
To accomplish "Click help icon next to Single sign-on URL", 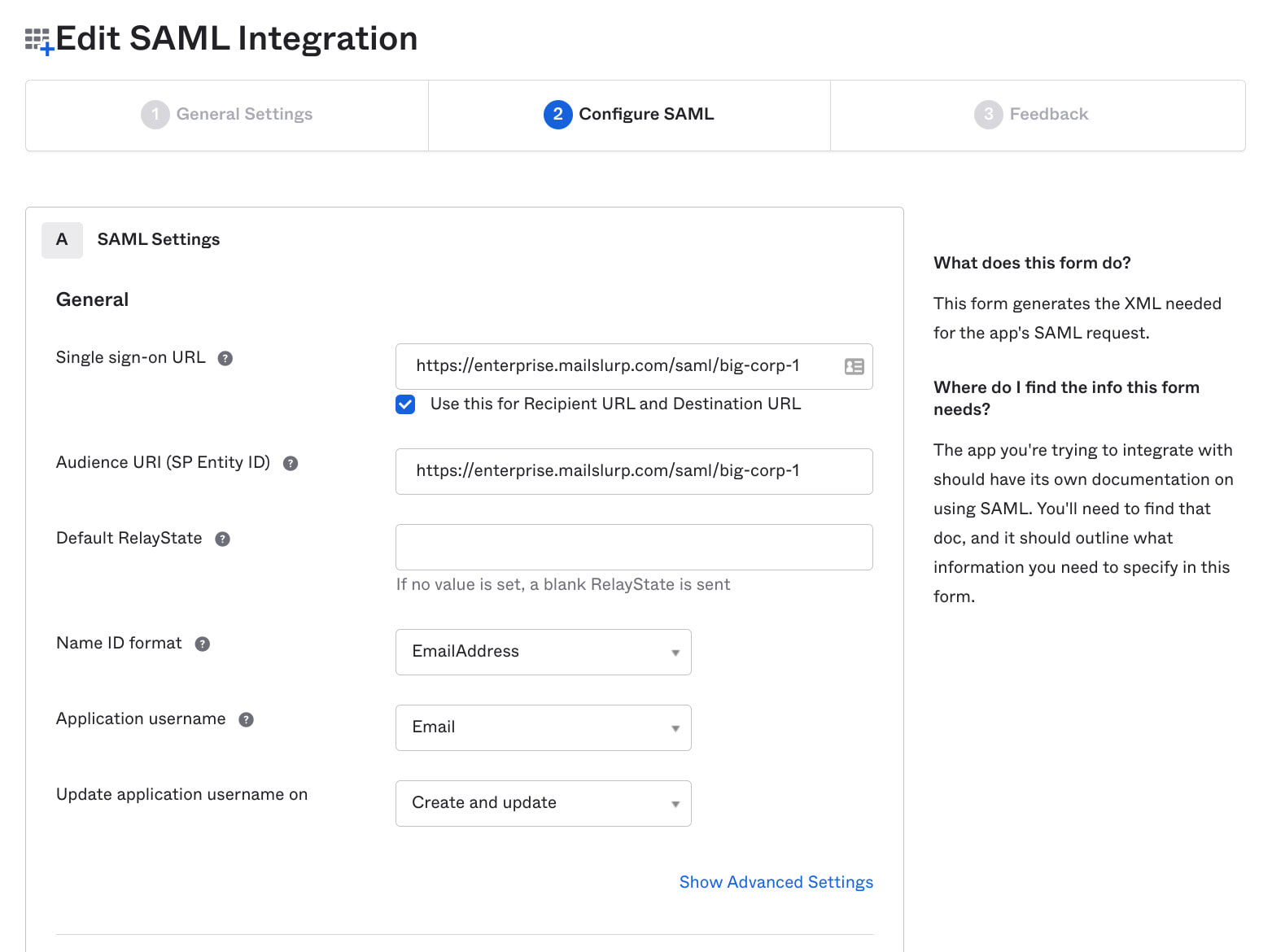I will pyautogui.click(x=225, y=358).
